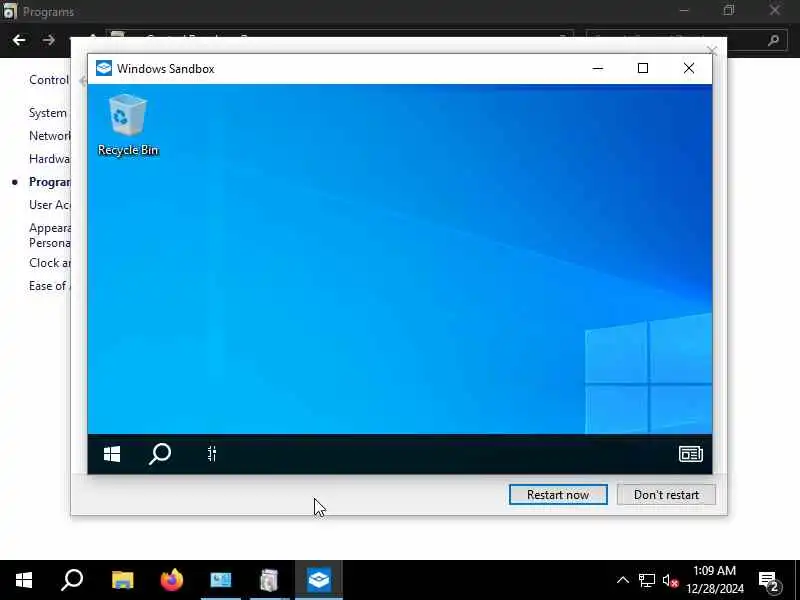Maximize the Windows Sandbox window
Viewport: 800px width, 600px height.
pyautogui.click(x=643, y=68)
